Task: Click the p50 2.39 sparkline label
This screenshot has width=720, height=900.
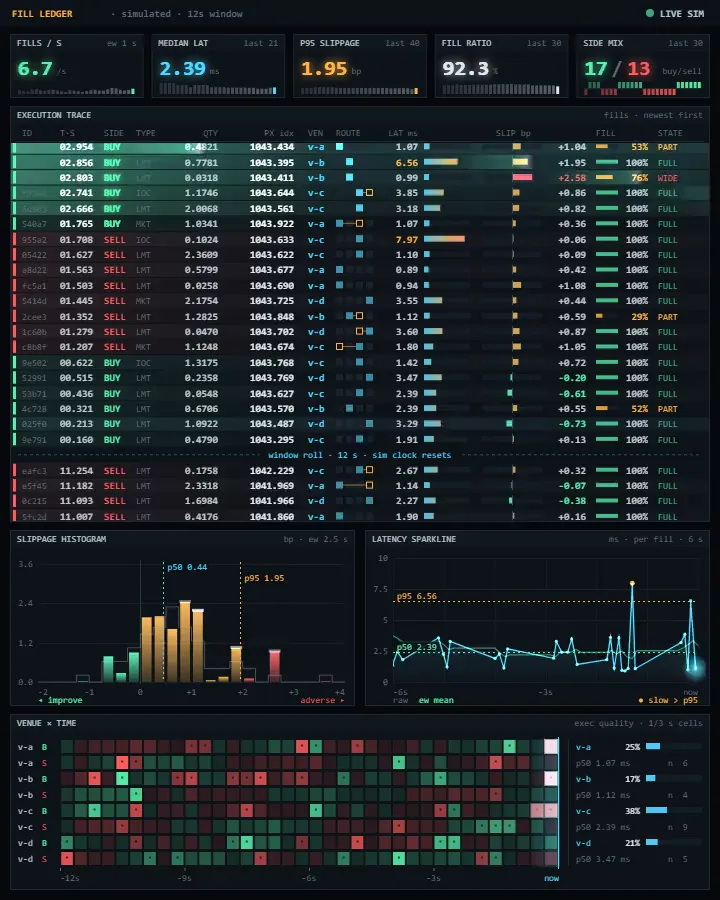Action: pyautogui.click(x=417, y=647)
